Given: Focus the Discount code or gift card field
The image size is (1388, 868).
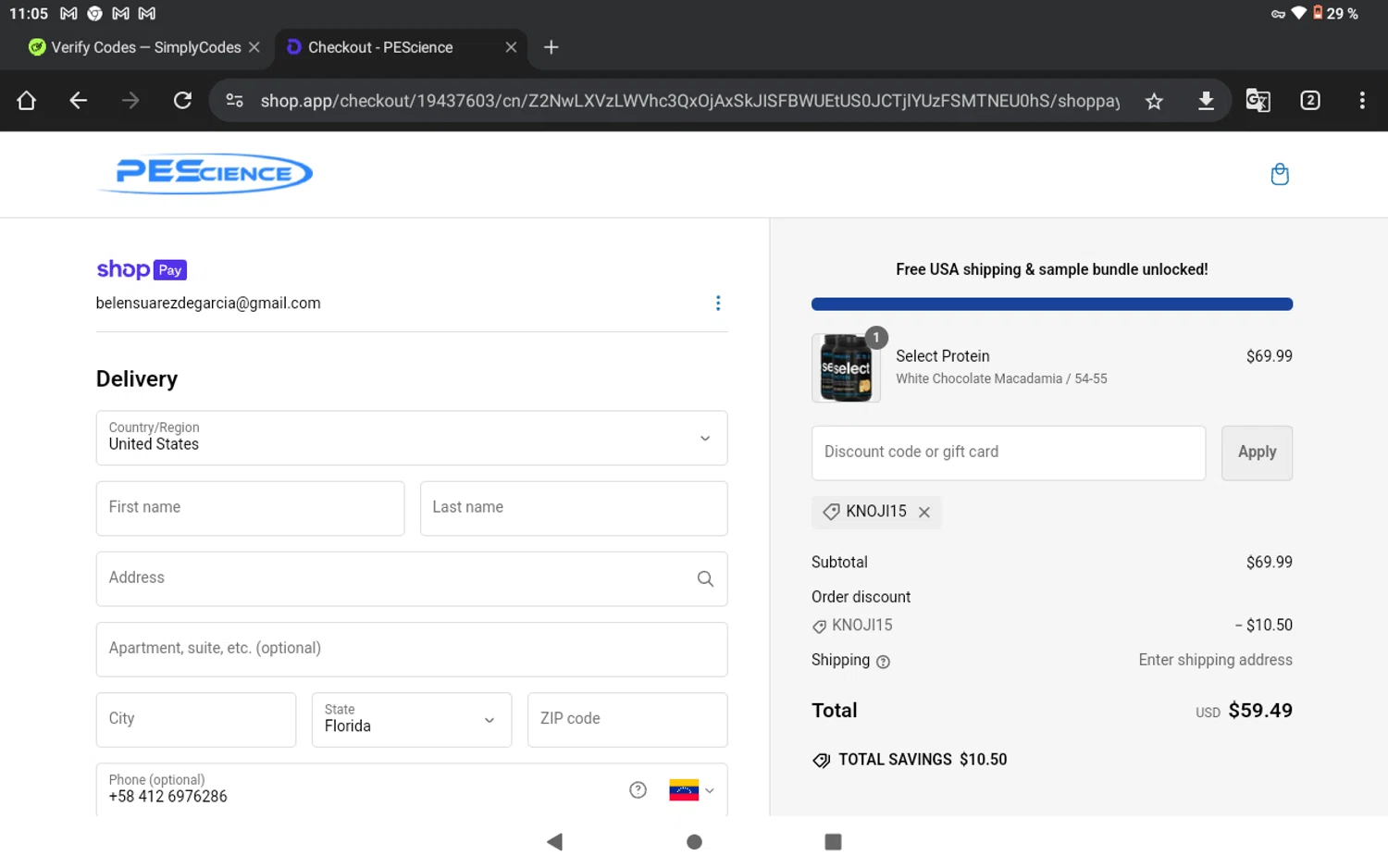Looking at the screenshot, I should pos(1007,453).
